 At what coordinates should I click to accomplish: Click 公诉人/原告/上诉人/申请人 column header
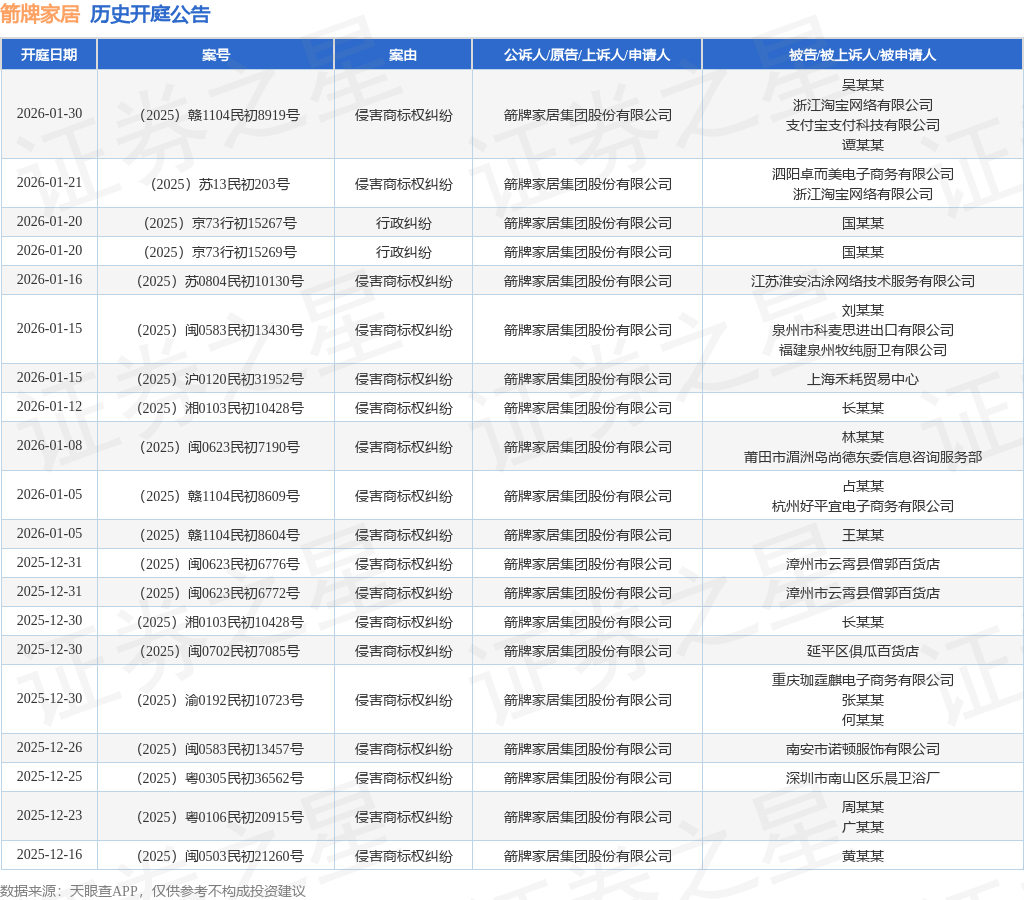click(586, 55)
